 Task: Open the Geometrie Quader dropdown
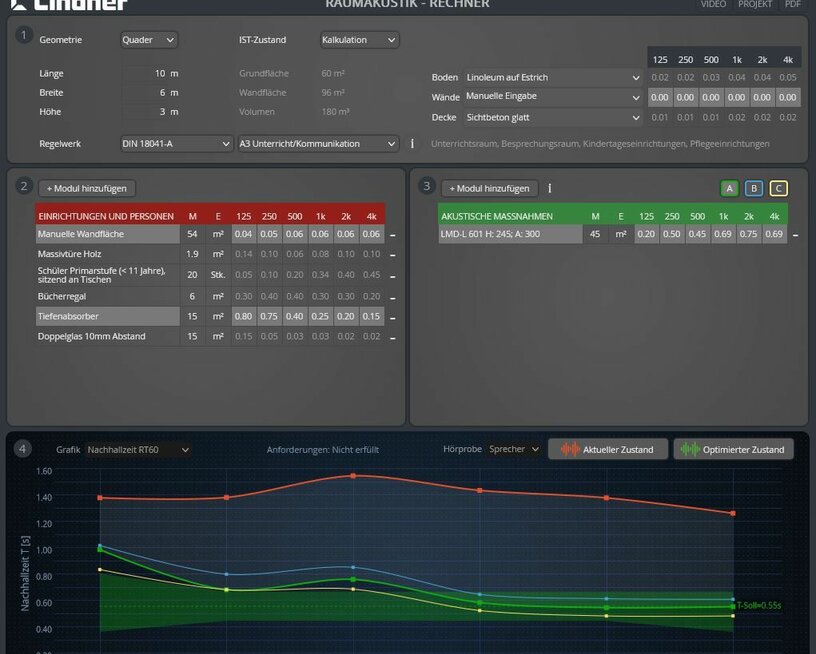(148, 40)
